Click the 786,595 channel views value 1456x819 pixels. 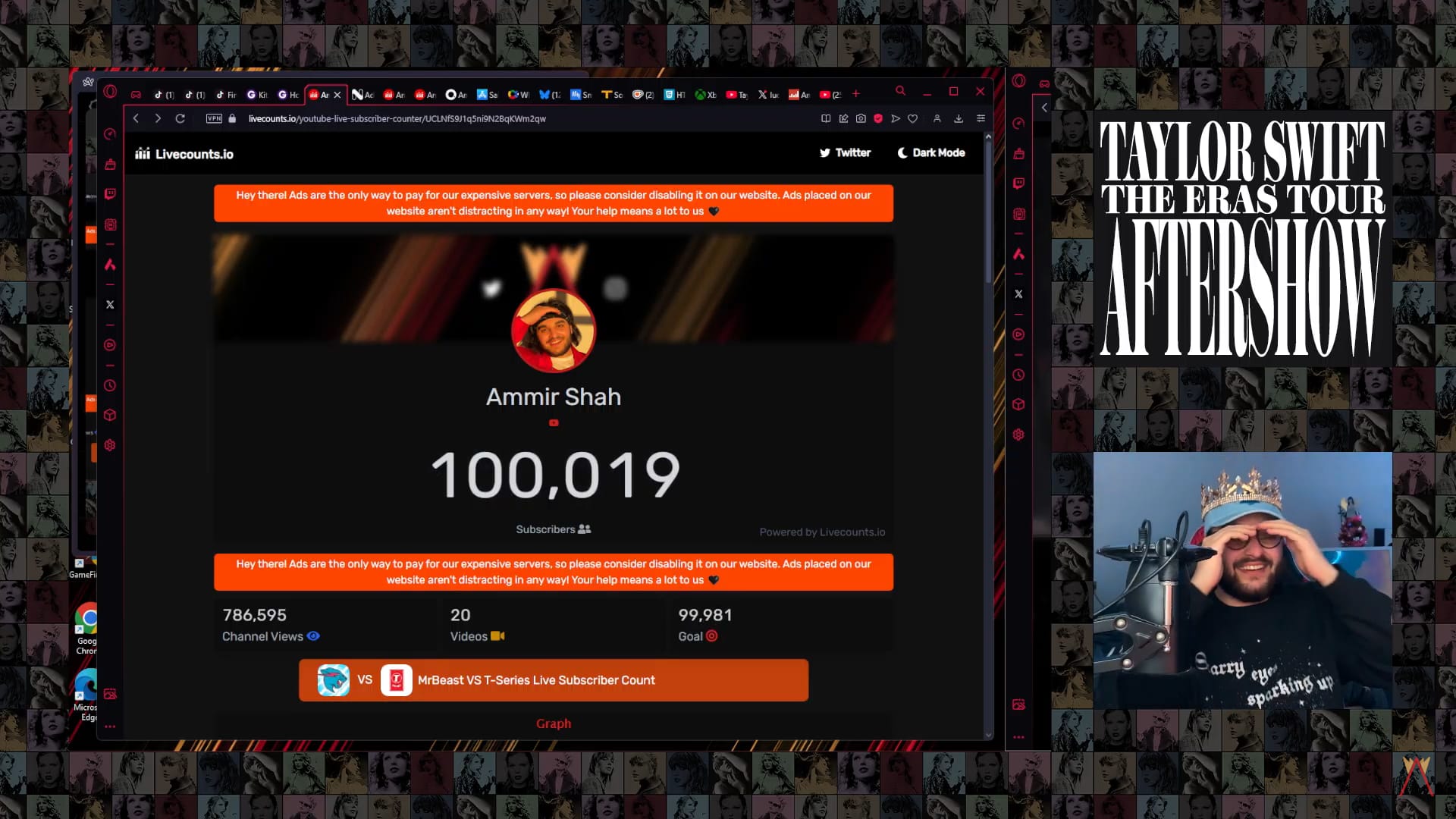coord(255,615)
